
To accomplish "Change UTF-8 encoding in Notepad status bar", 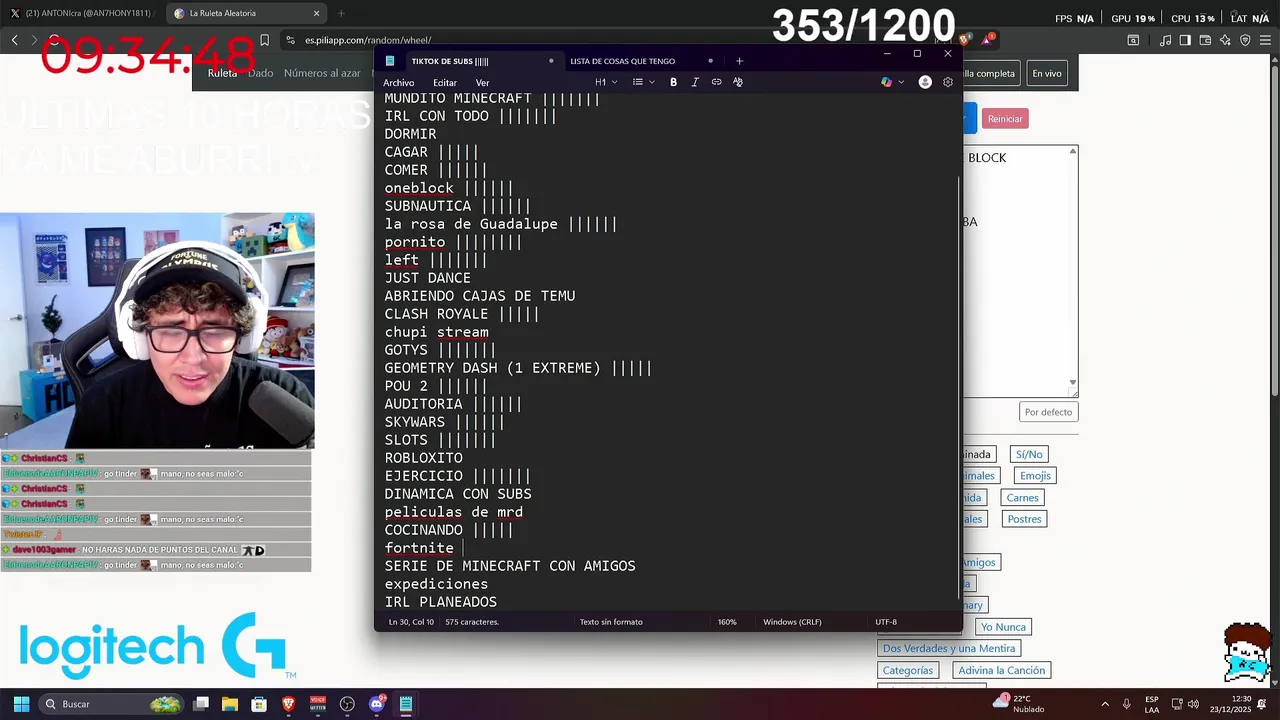I will click(x=886, y=622).
